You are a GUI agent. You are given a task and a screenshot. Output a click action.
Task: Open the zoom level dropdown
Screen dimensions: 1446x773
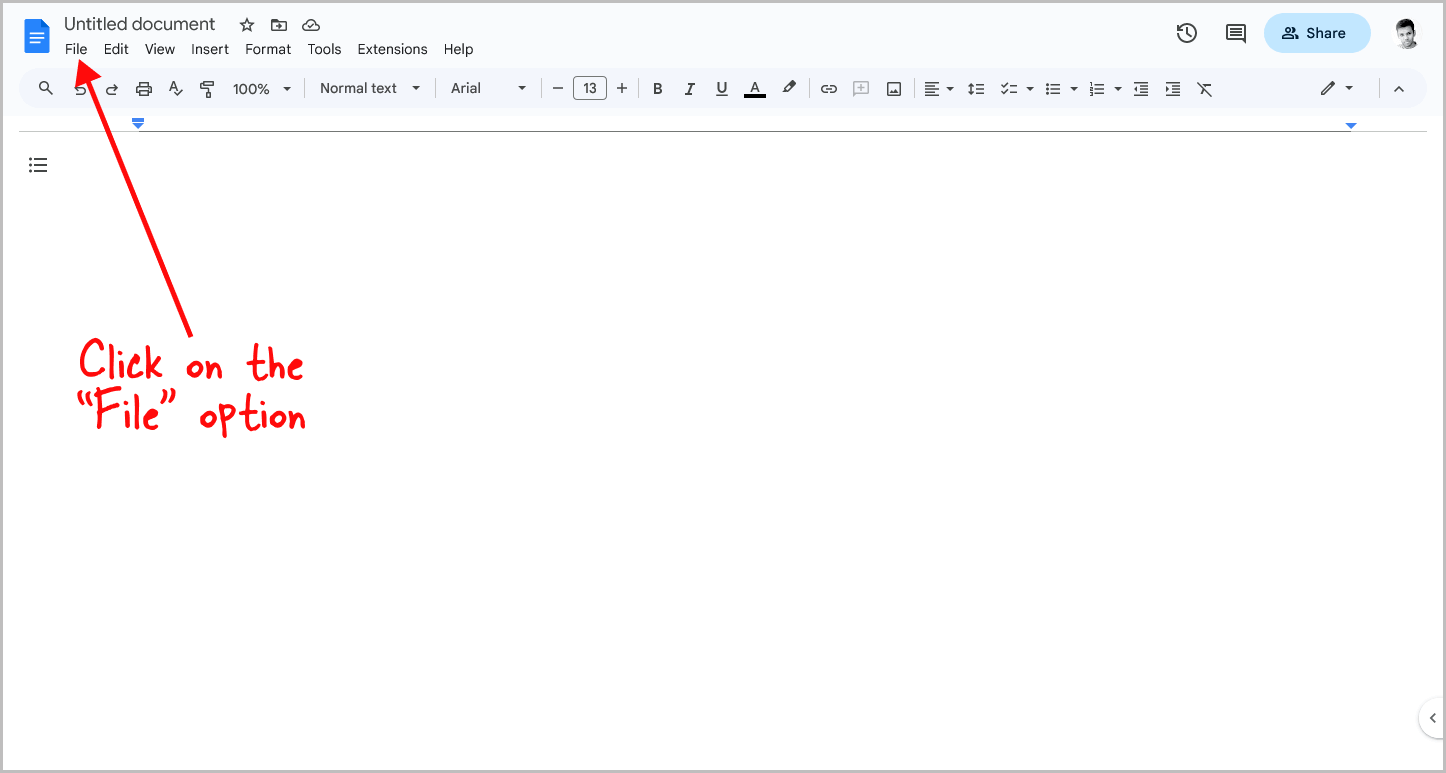260,88
